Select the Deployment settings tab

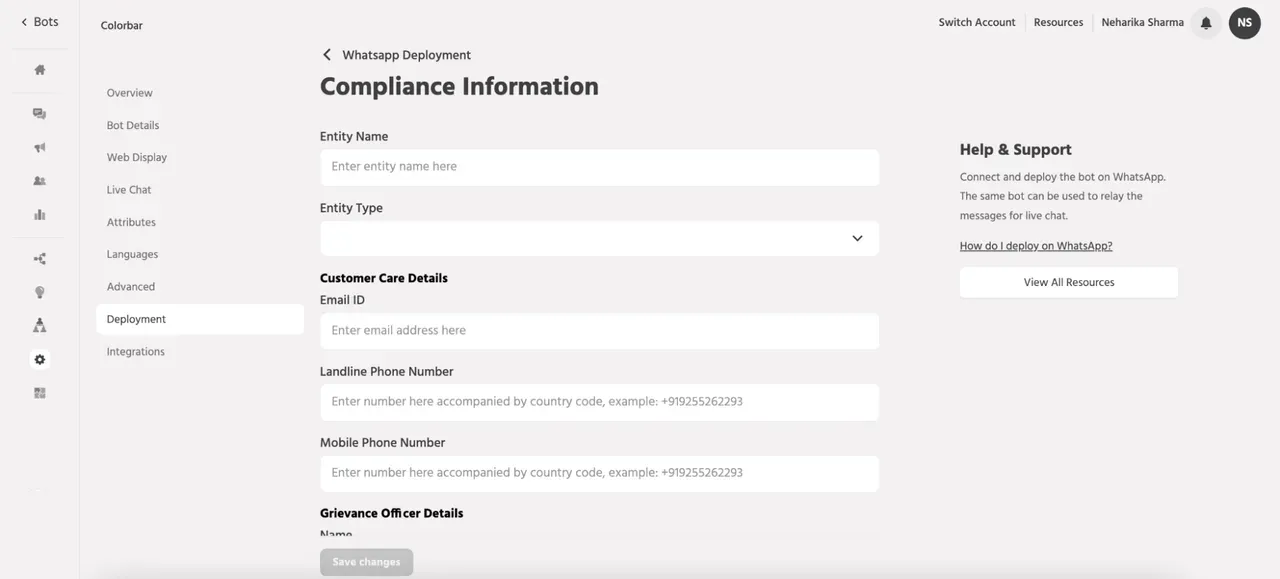(200, 319)
